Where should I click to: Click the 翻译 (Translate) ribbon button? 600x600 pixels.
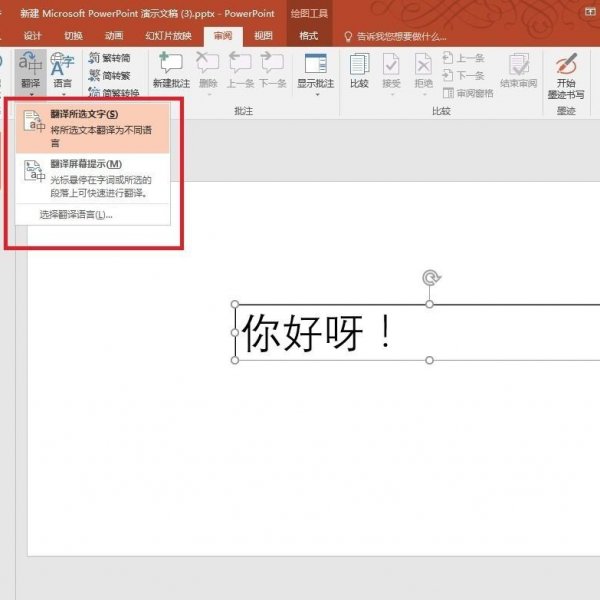click(30, 70)
